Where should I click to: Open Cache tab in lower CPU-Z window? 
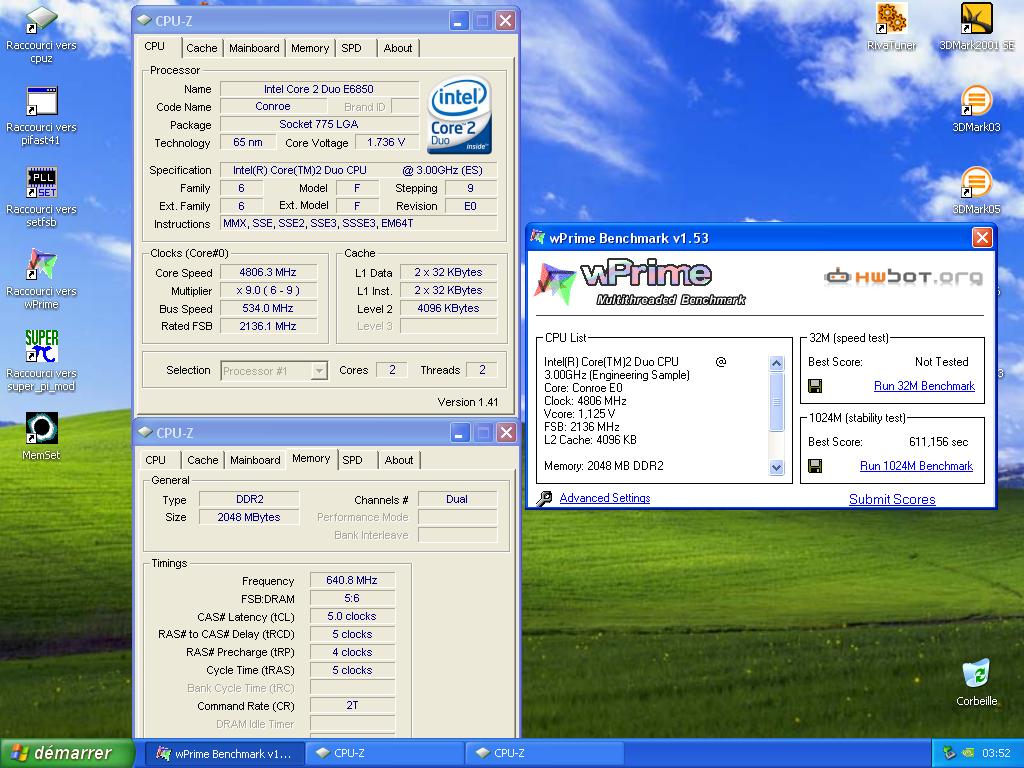point(202,460)
